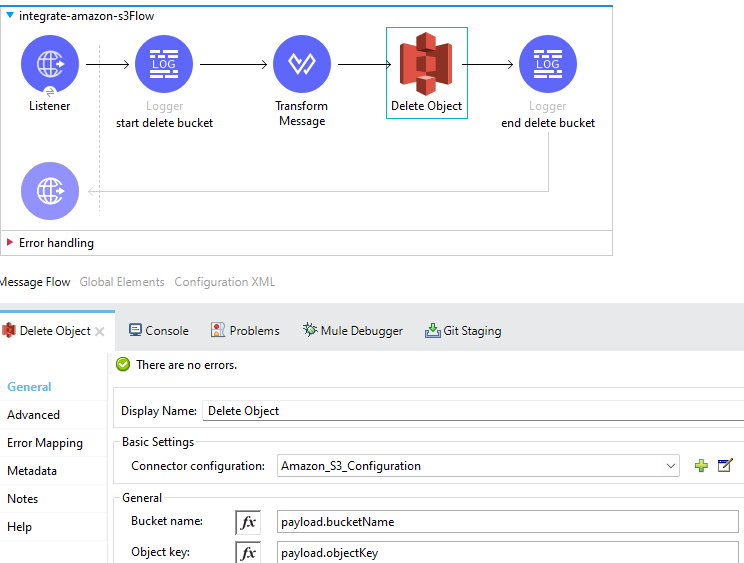744x563 pixels.
Task: Add new connector configuration with green plus
Action: click(x=701, y=466)
